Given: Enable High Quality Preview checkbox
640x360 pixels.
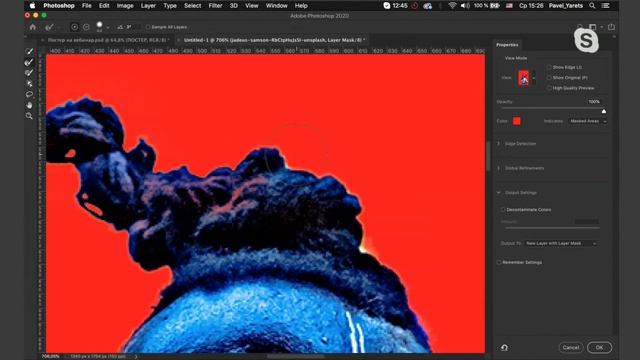Looking at the screenshot, I should coord(549,88).
